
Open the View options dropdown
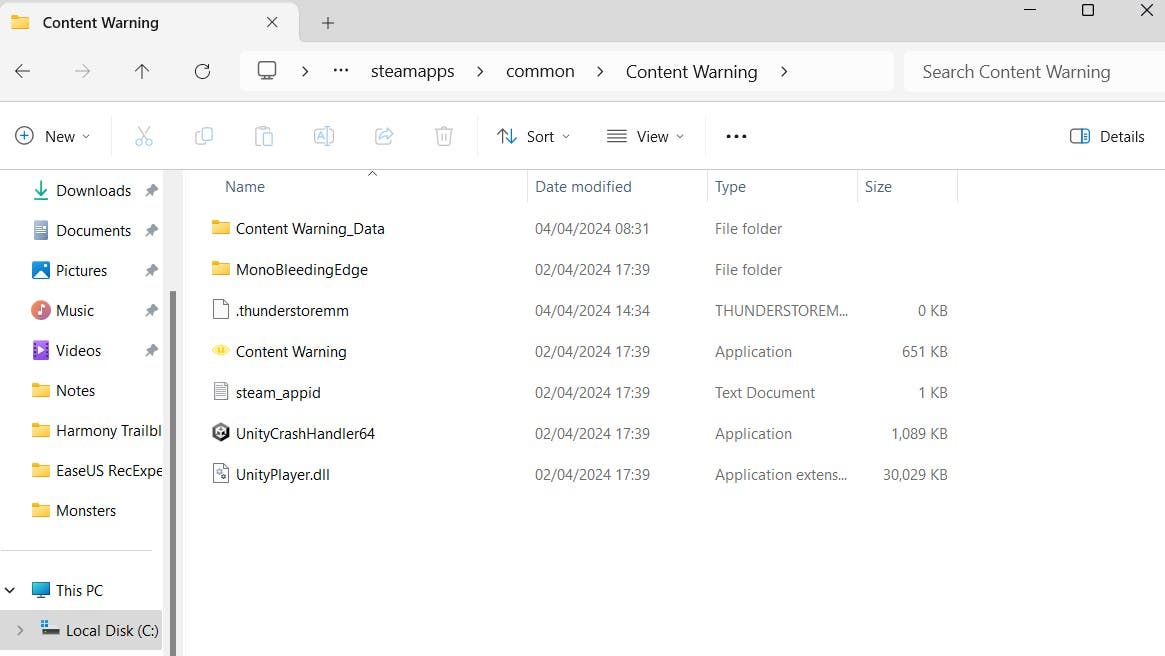tap(646, 136)
